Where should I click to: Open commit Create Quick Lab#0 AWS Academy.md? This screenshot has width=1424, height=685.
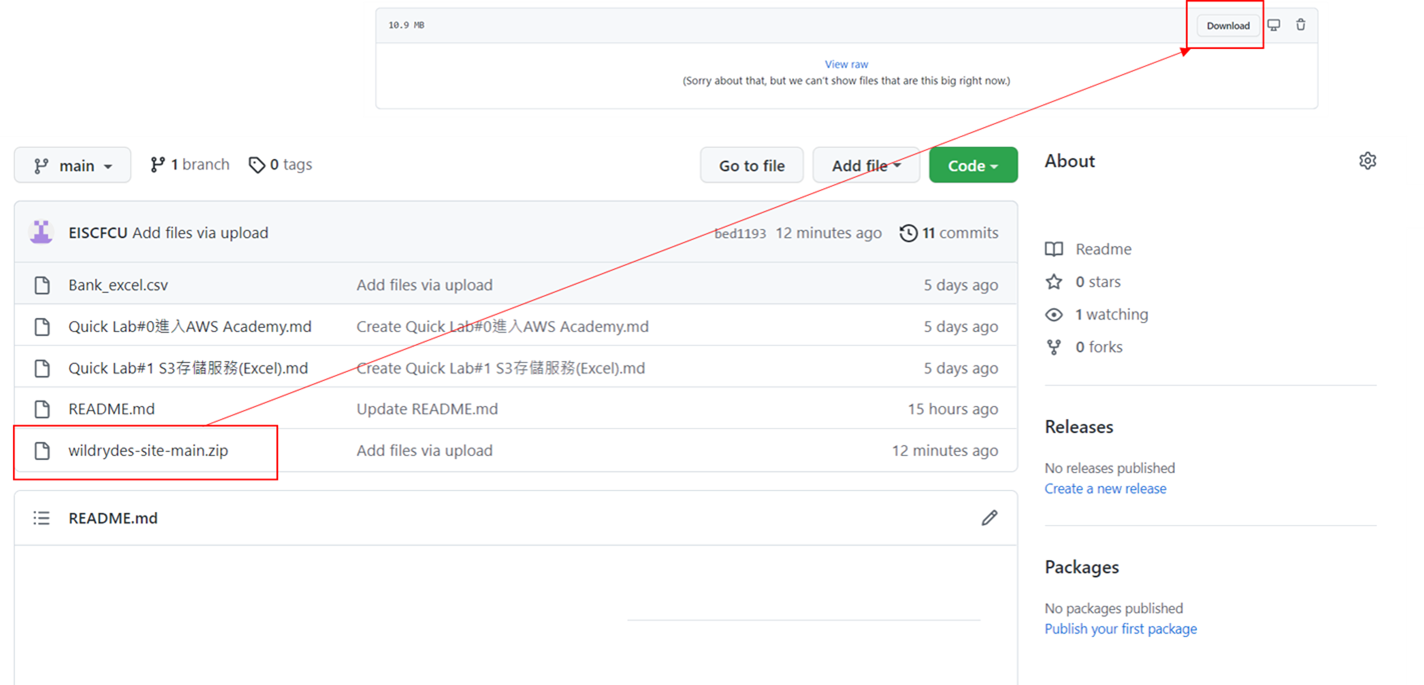tap(503, 327)
